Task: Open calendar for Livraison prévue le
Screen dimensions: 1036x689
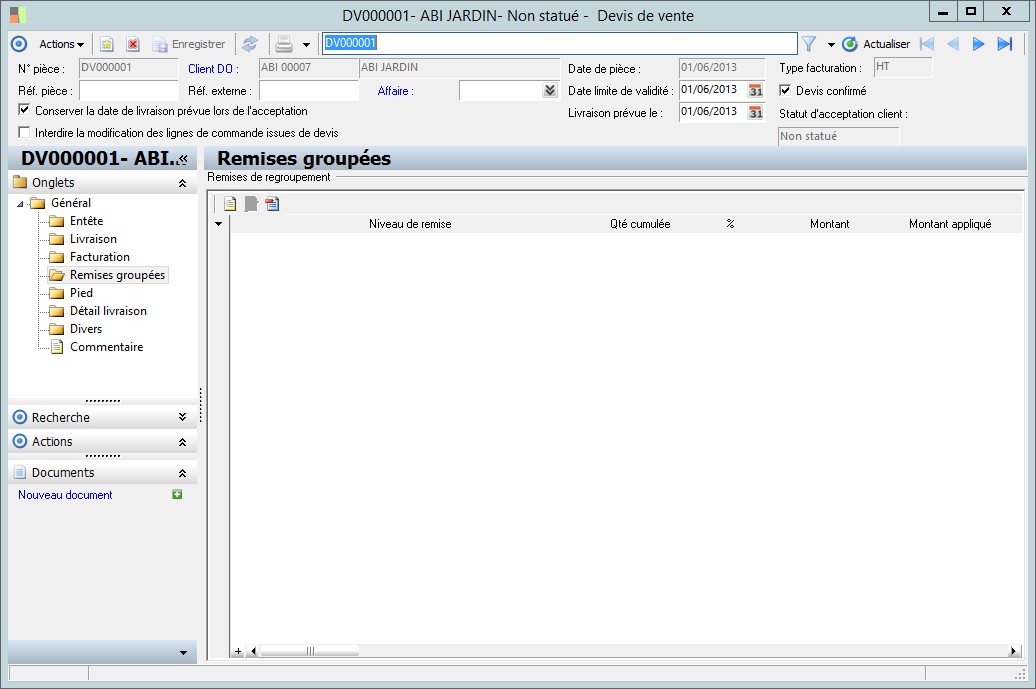Action: tap(756, 112)
